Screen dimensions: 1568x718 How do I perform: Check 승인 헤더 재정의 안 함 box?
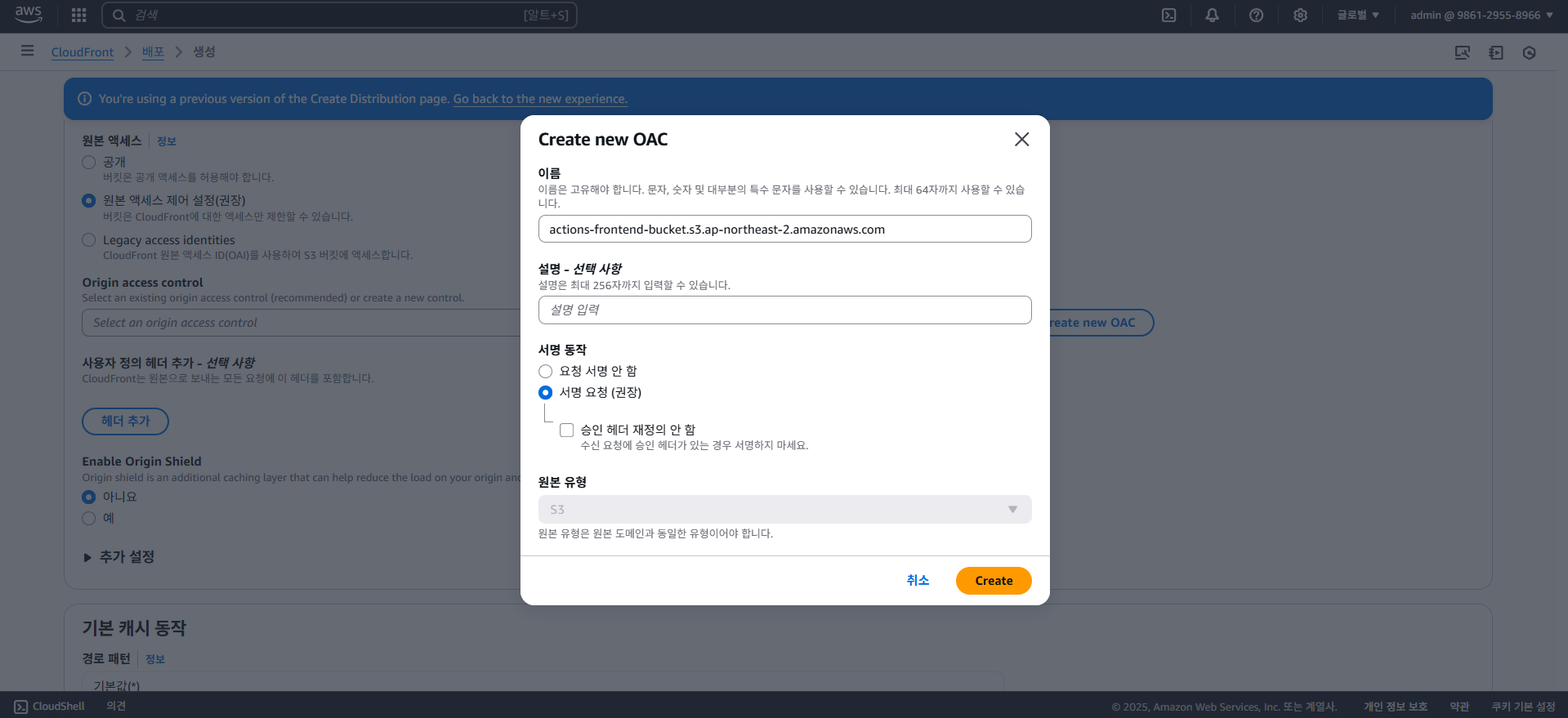pyautogui.click(x=567, y=430)
